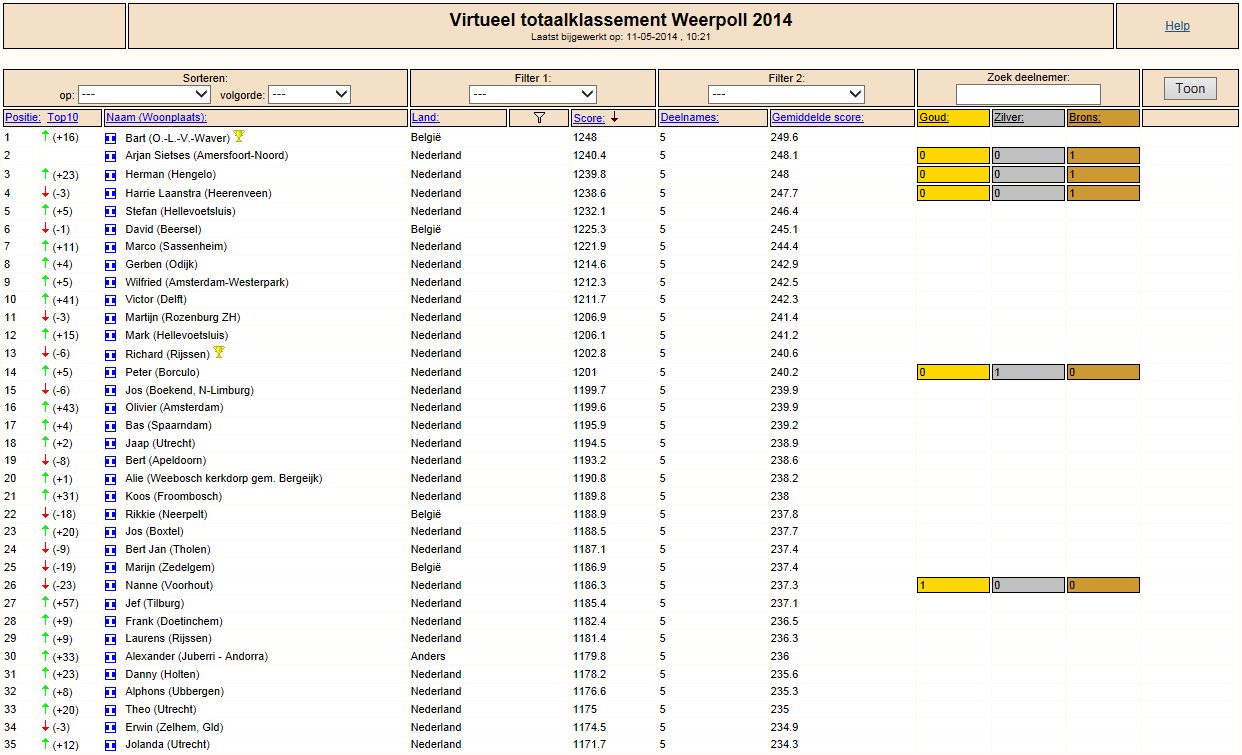This screenshot has height=755, width=1242.
Task: Expand the Filter 2 dropdown
Action: [x=786, y=94]
